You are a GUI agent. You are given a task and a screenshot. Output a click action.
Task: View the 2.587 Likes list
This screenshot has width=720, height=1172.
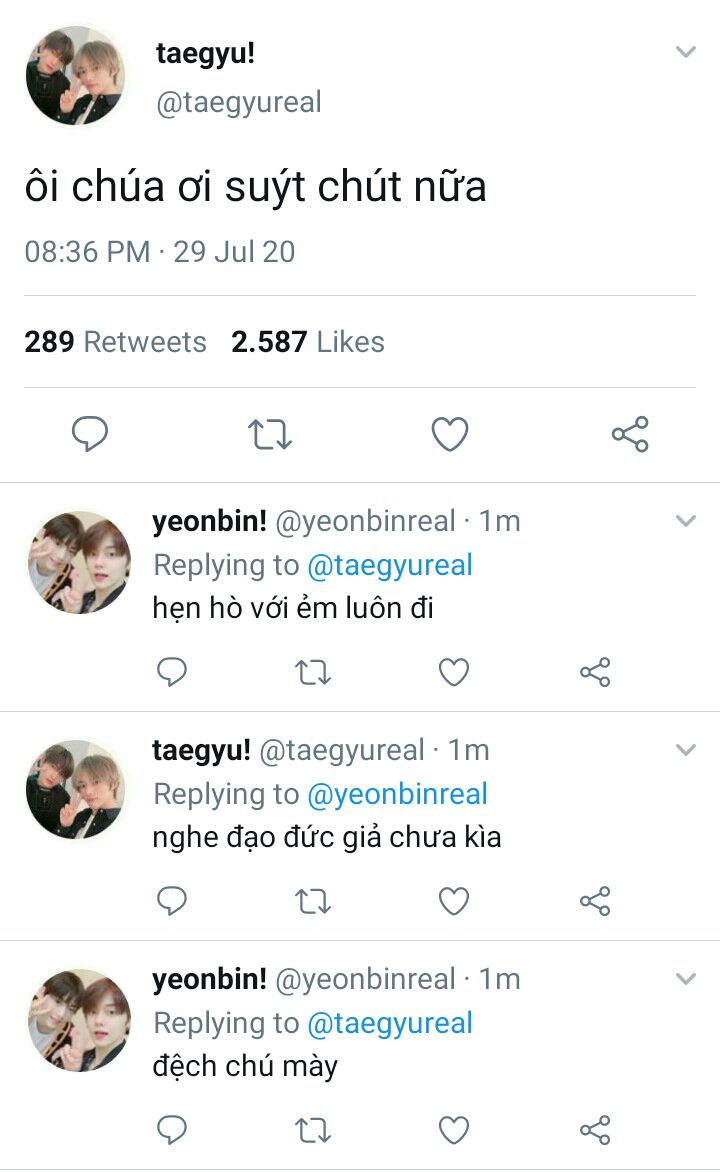(x=308, y=342)
